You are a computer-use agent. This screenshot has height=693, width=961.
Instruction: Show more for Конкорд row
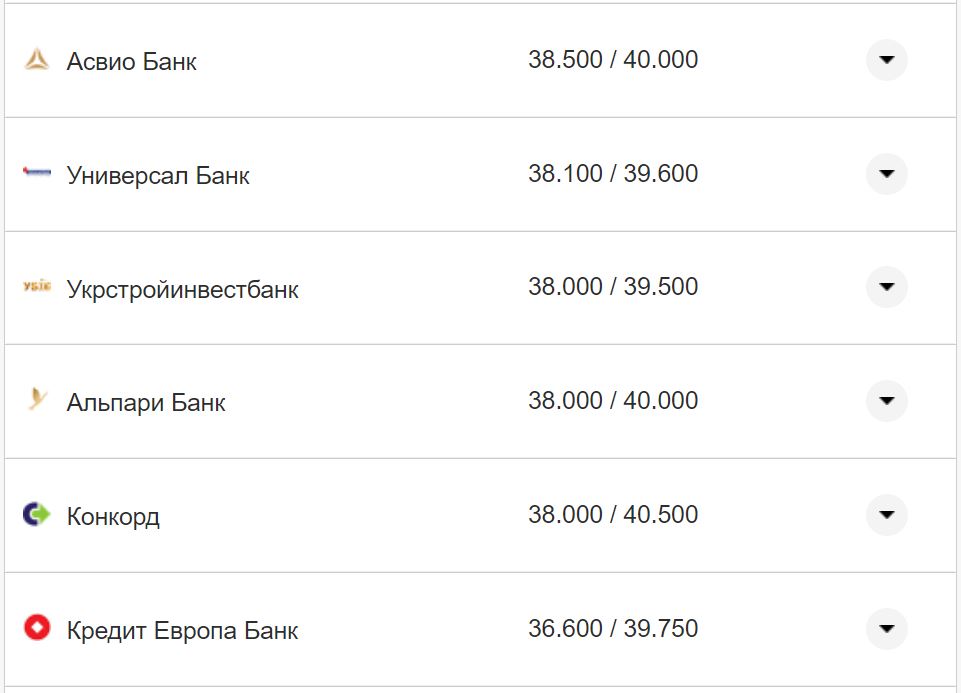coord(886,515)
